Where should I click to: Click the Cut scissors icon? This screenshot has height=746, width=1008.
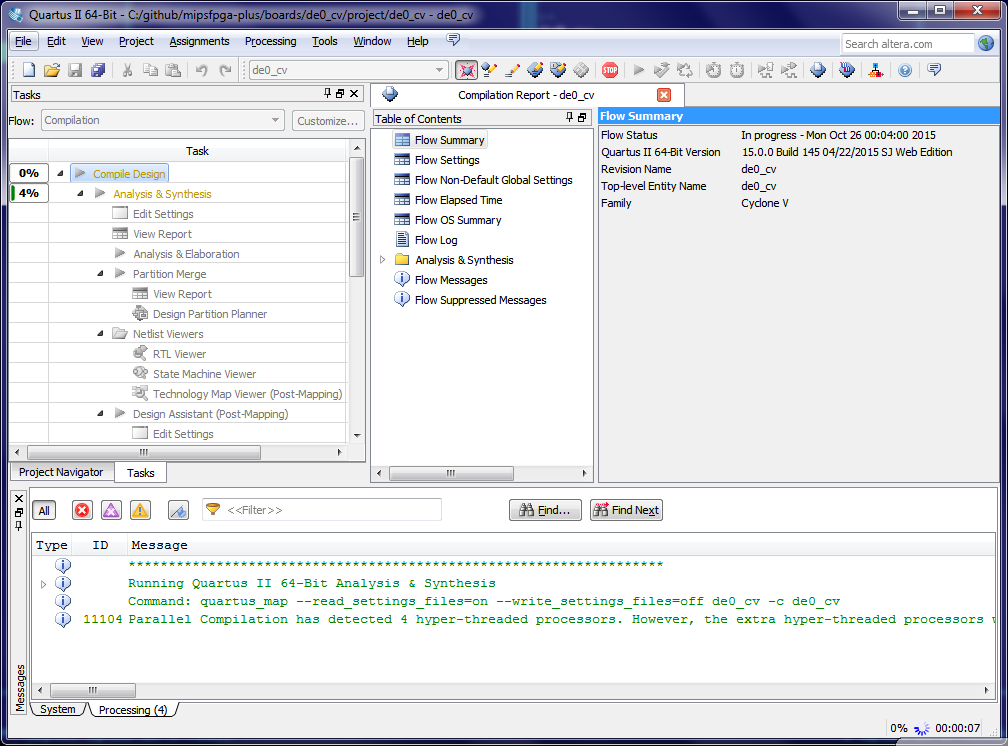tap(127, 69)
